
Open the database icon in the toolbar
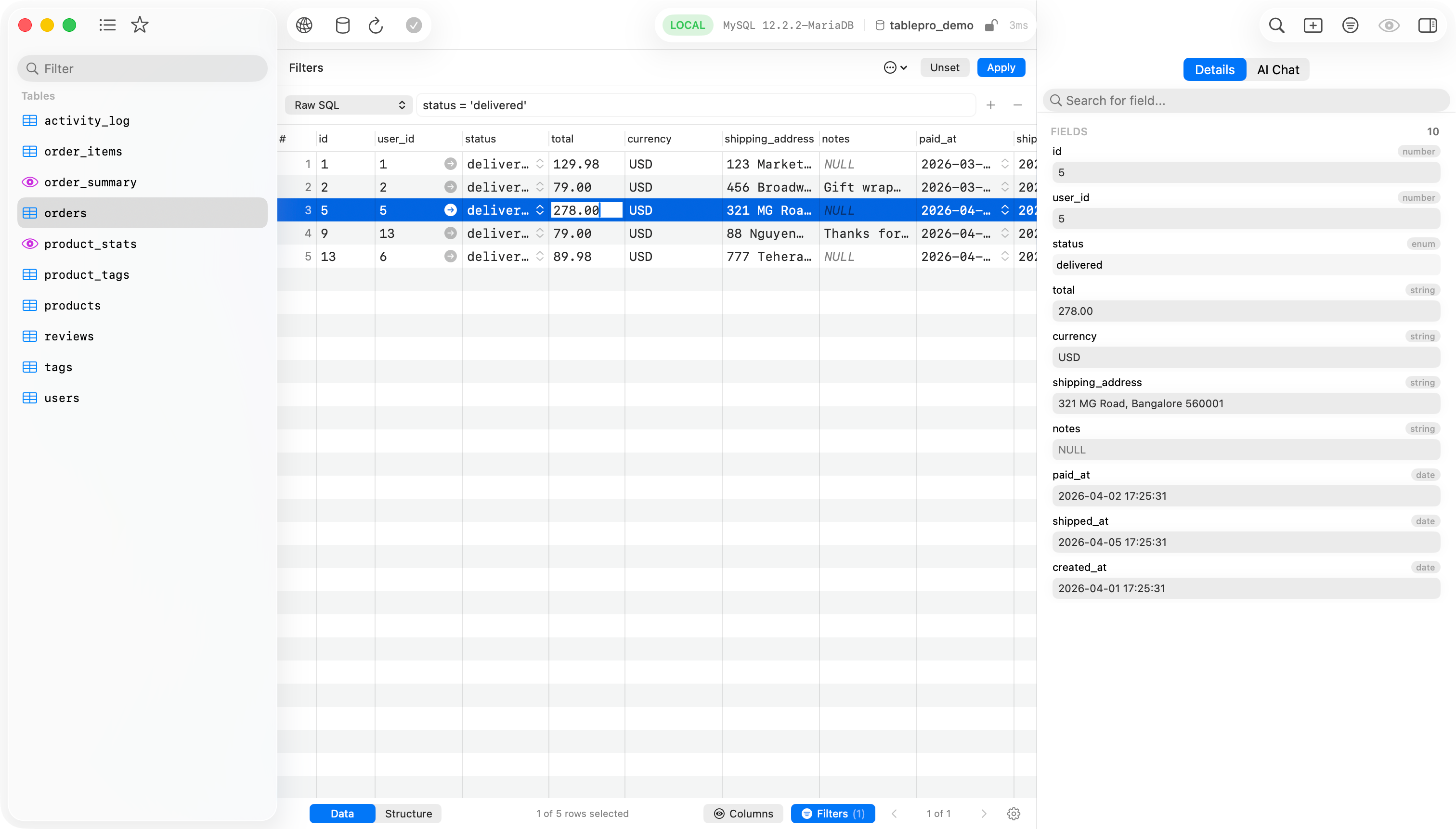342,25
